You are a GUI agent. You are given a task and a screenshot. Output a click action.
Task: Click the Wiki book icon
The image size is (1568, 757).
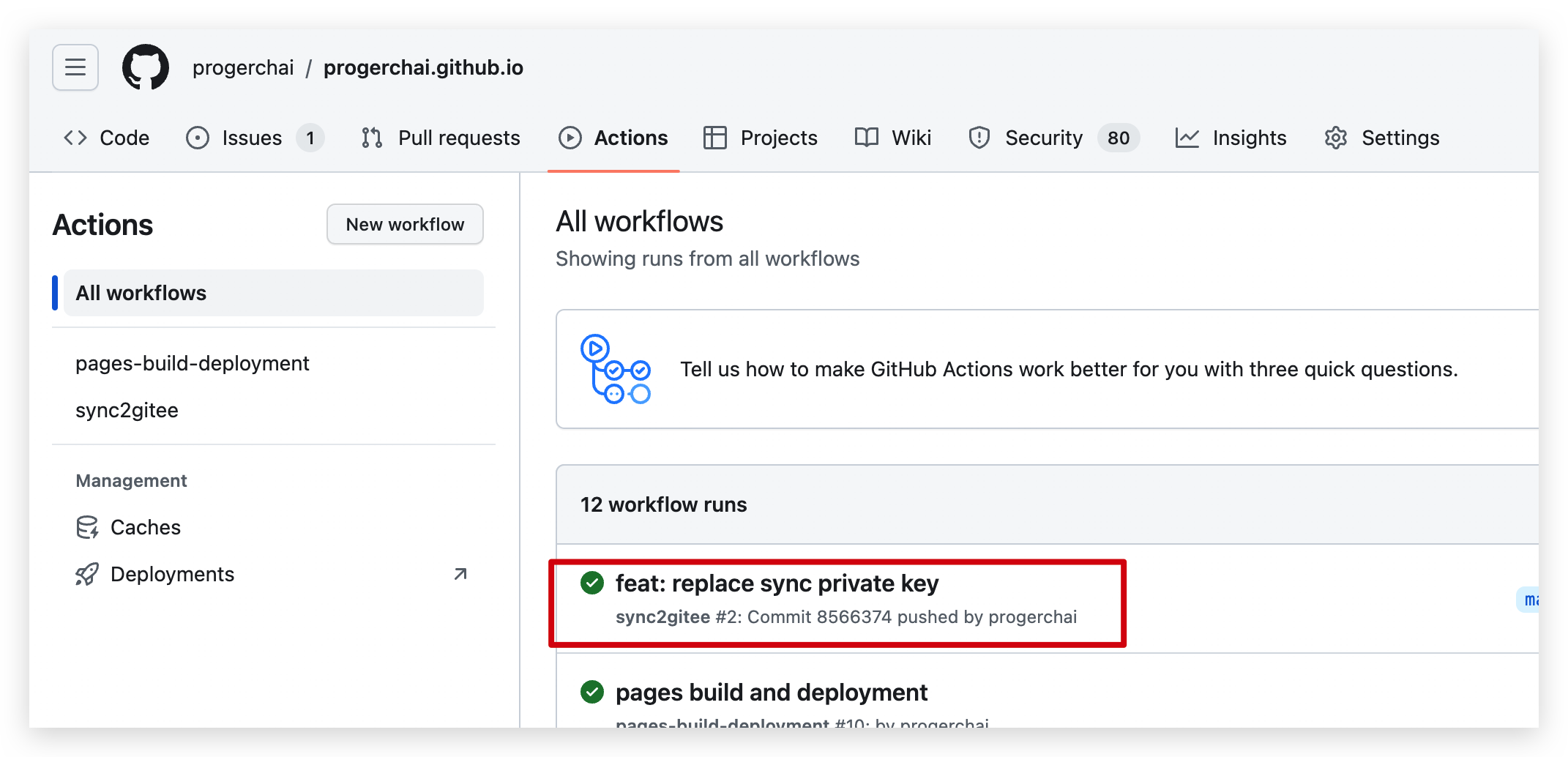(867, 138)
